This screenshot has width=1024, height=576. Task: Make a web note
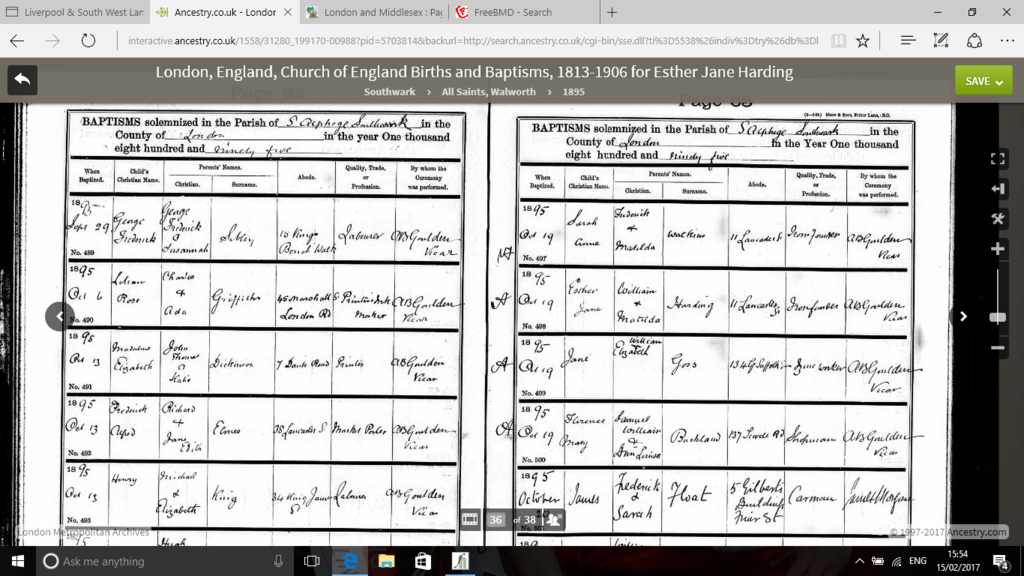point(940,40)
